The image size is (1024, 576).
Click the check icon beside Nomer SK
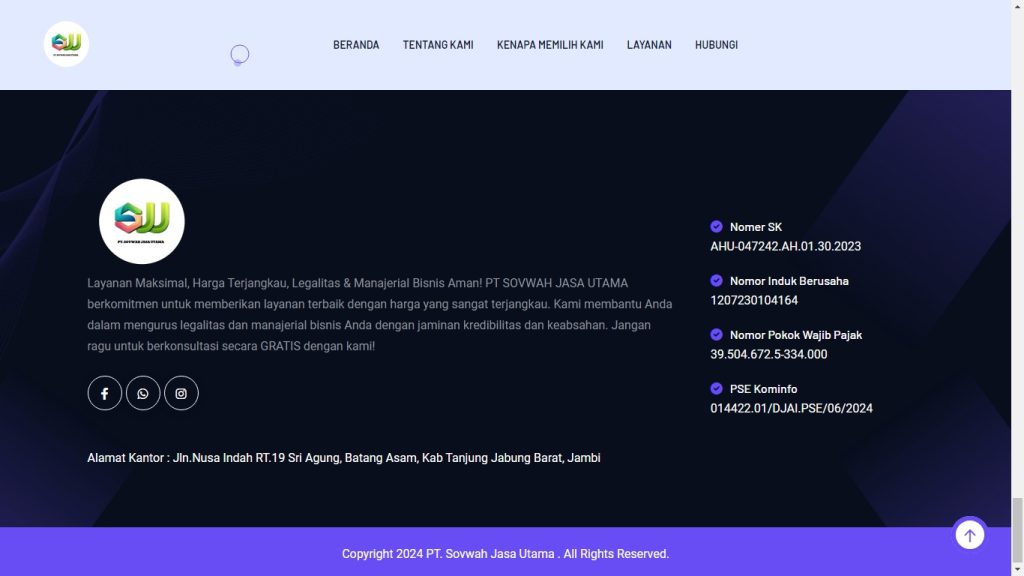(x=716, y=227)
